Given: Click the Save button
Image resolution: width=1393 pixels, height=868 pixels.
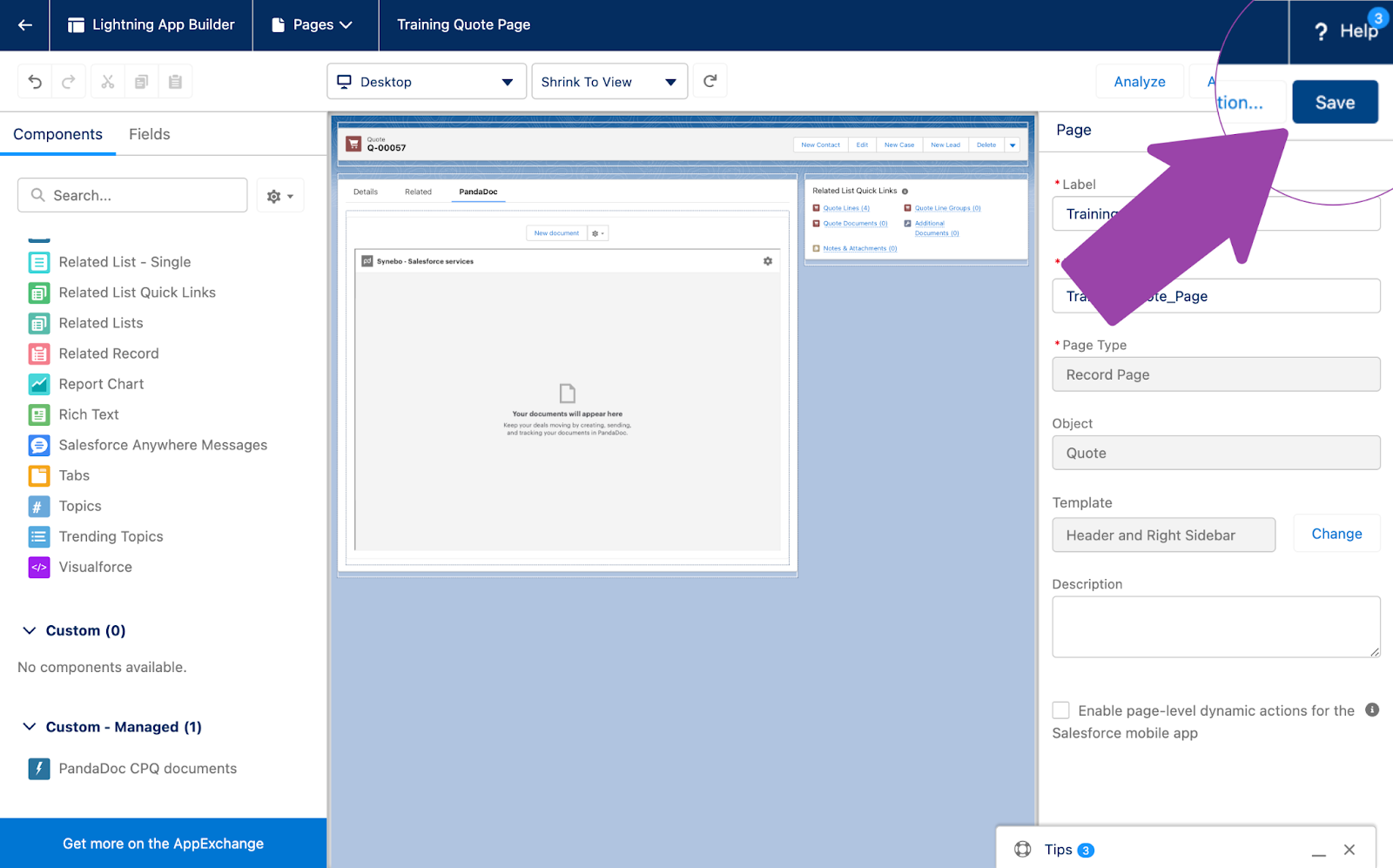Looking at the screenshot, I should point(1335,102).
